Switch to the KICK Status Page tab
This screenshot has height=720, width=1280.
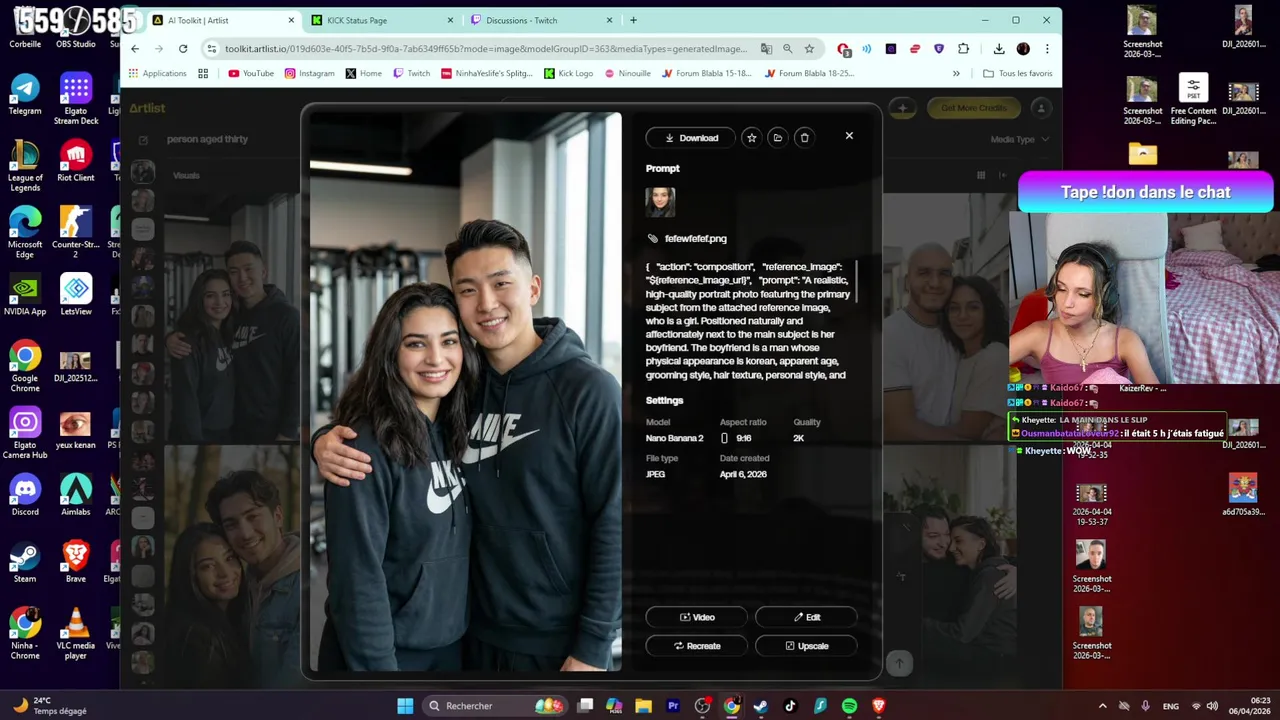tap(381, 20)
